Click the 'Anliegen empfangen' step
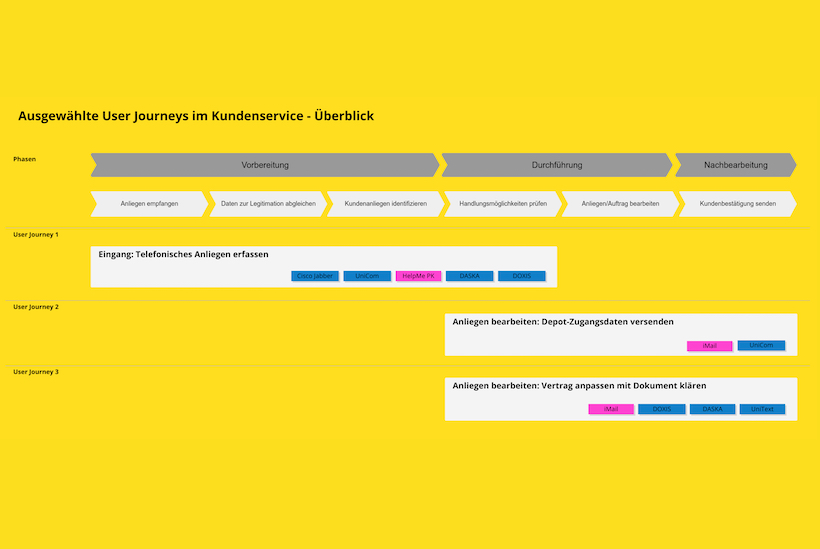The image size is (820, 549). click(x=149, y=204)
